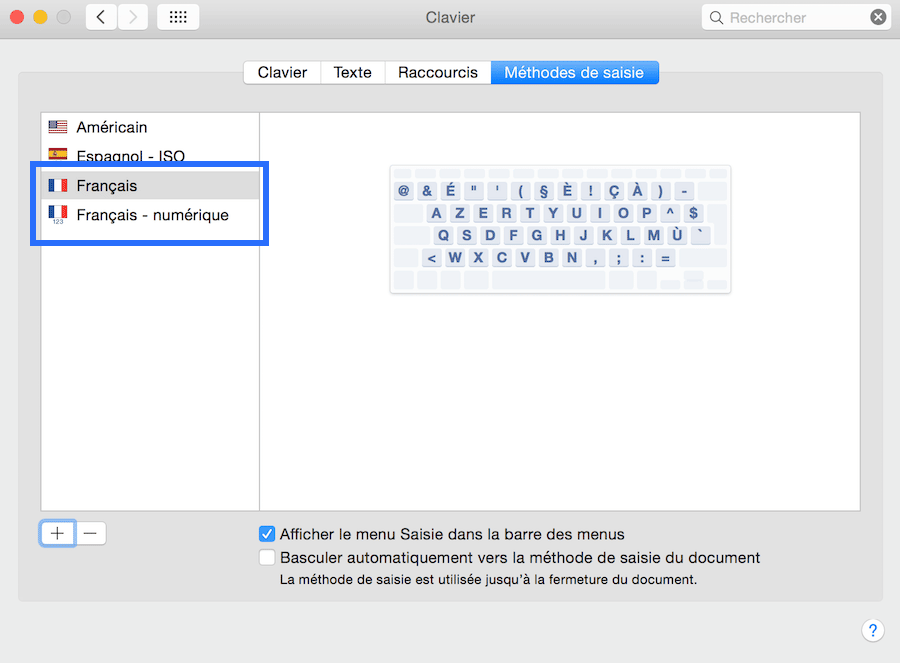The width and height of the screenshot is (900, 663).
Task: Click the back navigation arrow
Action: (x=101, y=17)
